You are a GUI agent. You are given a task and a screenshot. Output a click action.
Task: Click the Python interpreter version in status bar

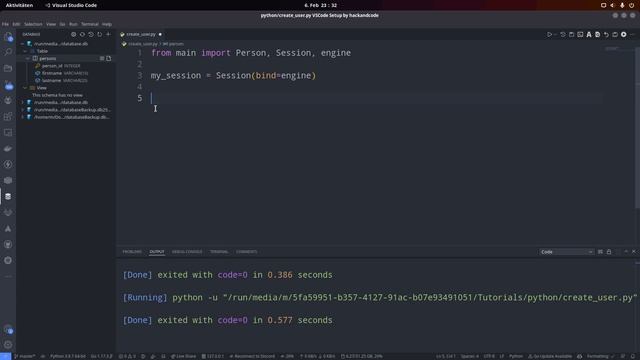coord(68,356)
